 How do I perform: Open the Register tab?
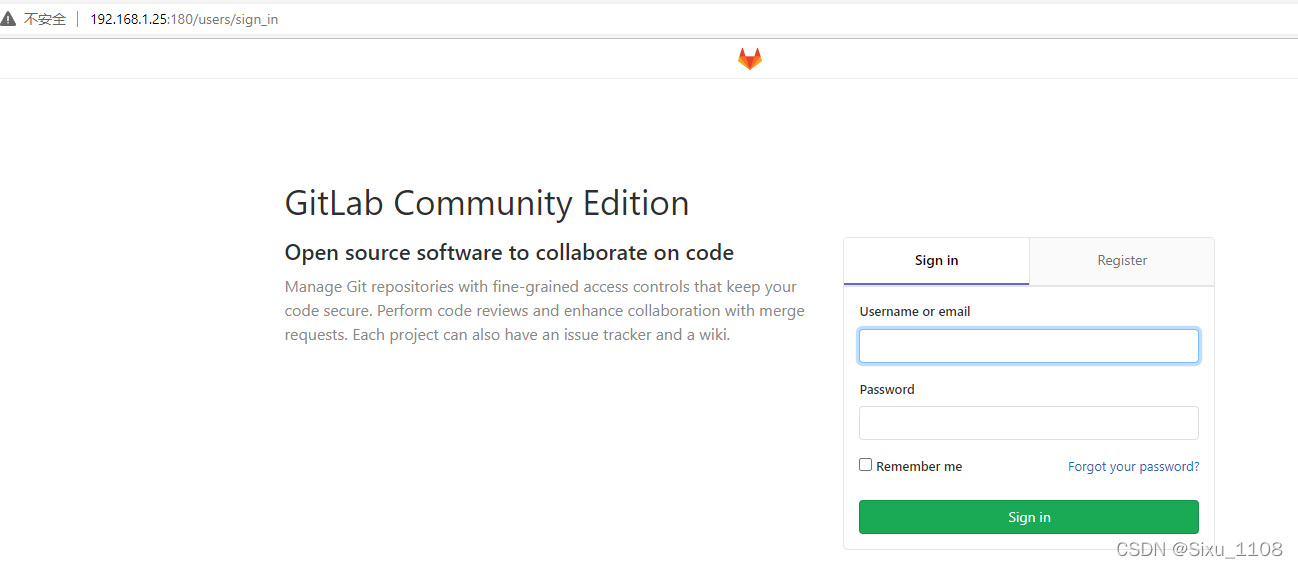tap(1122, 261)
